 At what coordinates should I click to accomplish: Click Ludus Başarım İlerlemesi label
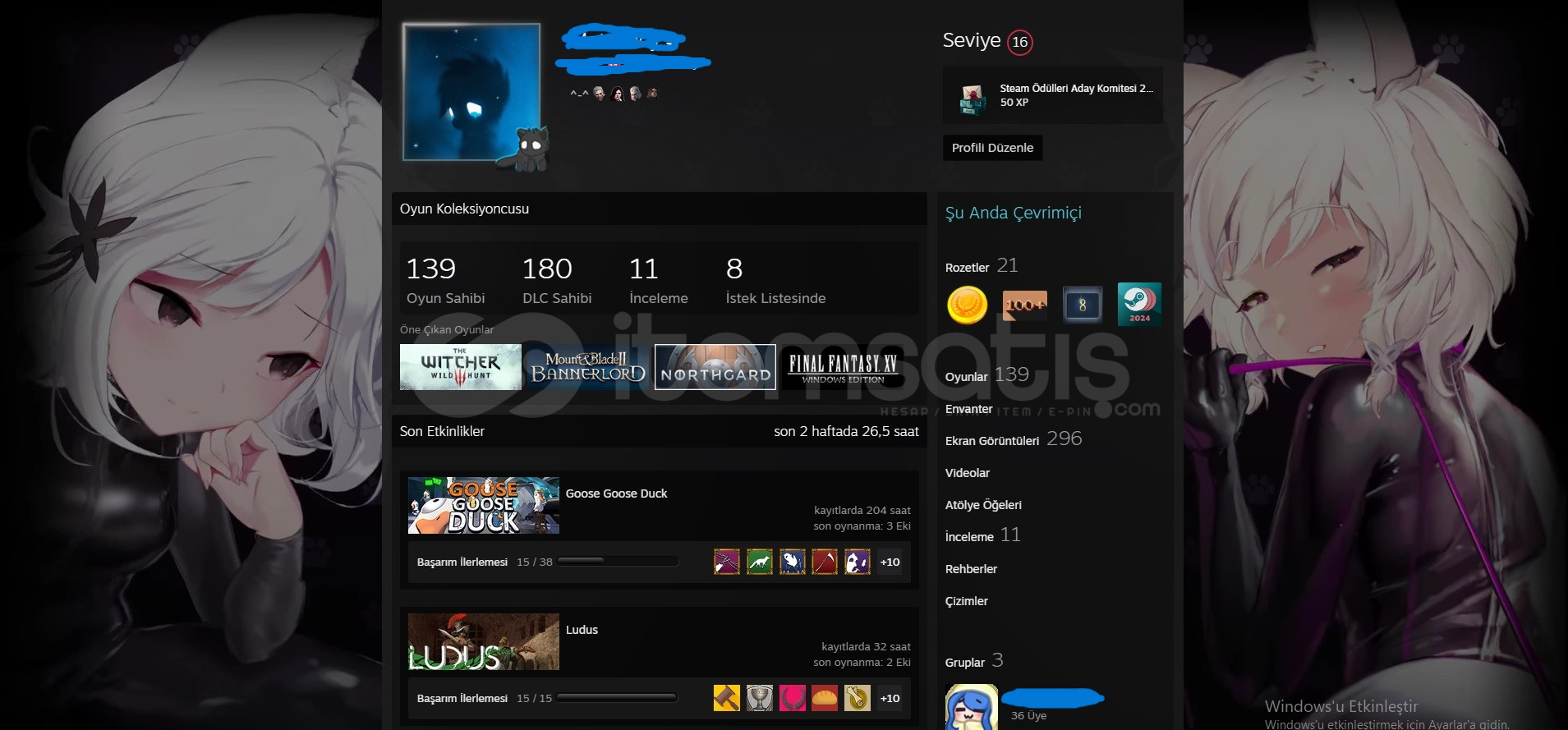tap(462, 699)
